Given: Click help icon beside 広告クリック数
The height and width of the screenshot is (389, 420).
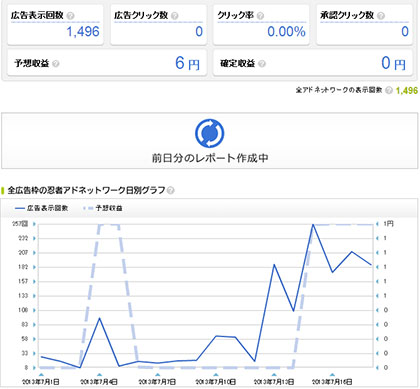Looking at the screenshot, I should pyautogui.click(x=175, y=16).
